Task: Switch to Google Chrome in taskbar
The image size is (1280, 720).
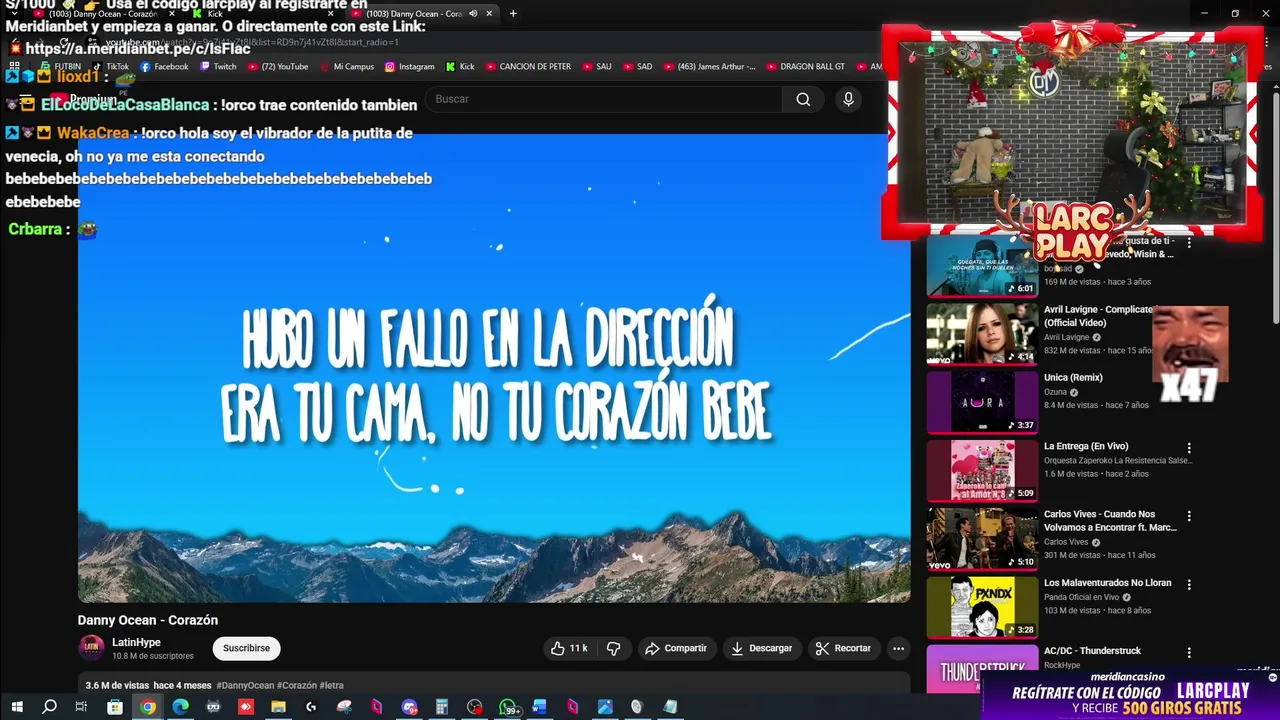Action: click(x=148, y=707)
